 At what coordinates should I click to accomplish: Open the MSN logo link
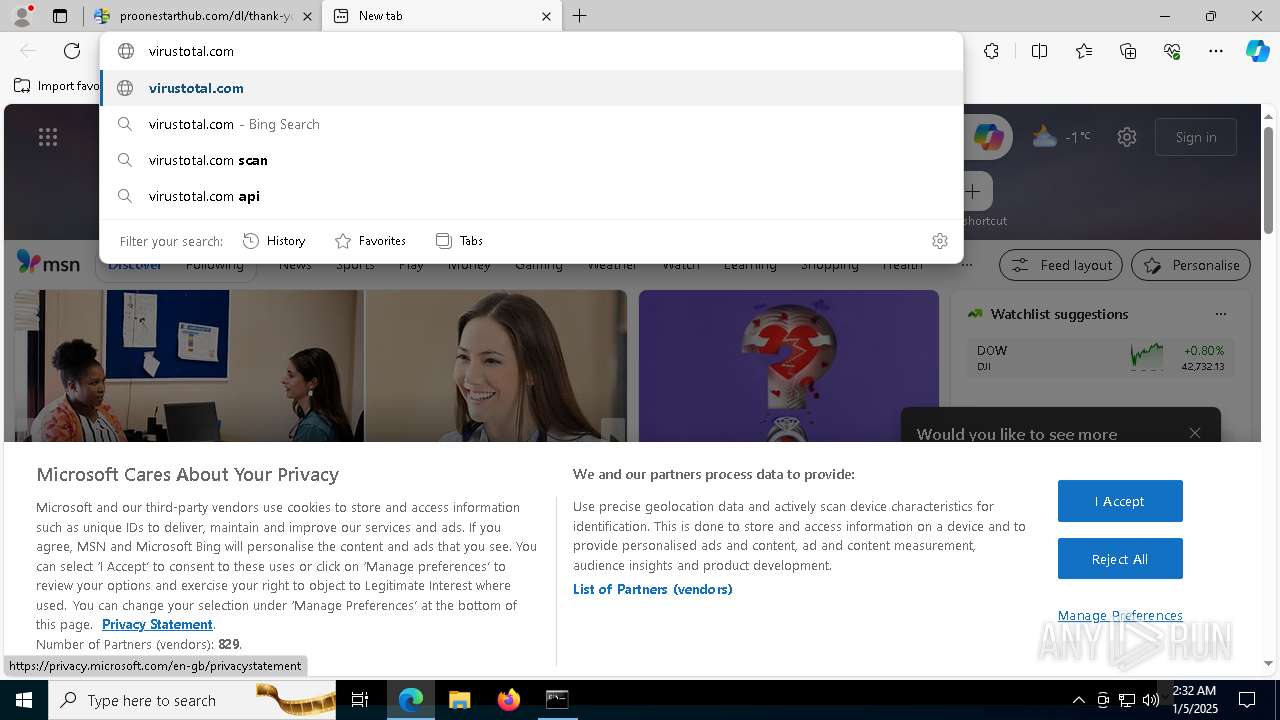click(48, 263)
